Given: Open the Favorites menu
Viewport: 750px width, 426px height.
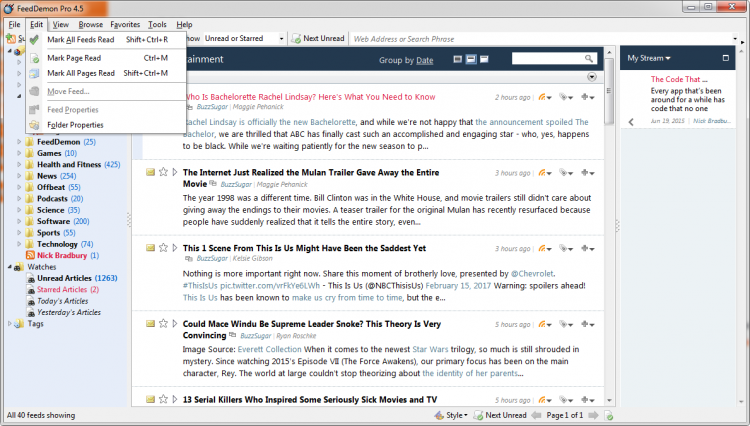Looking at the screenshot, I should [x=125, y=24].
